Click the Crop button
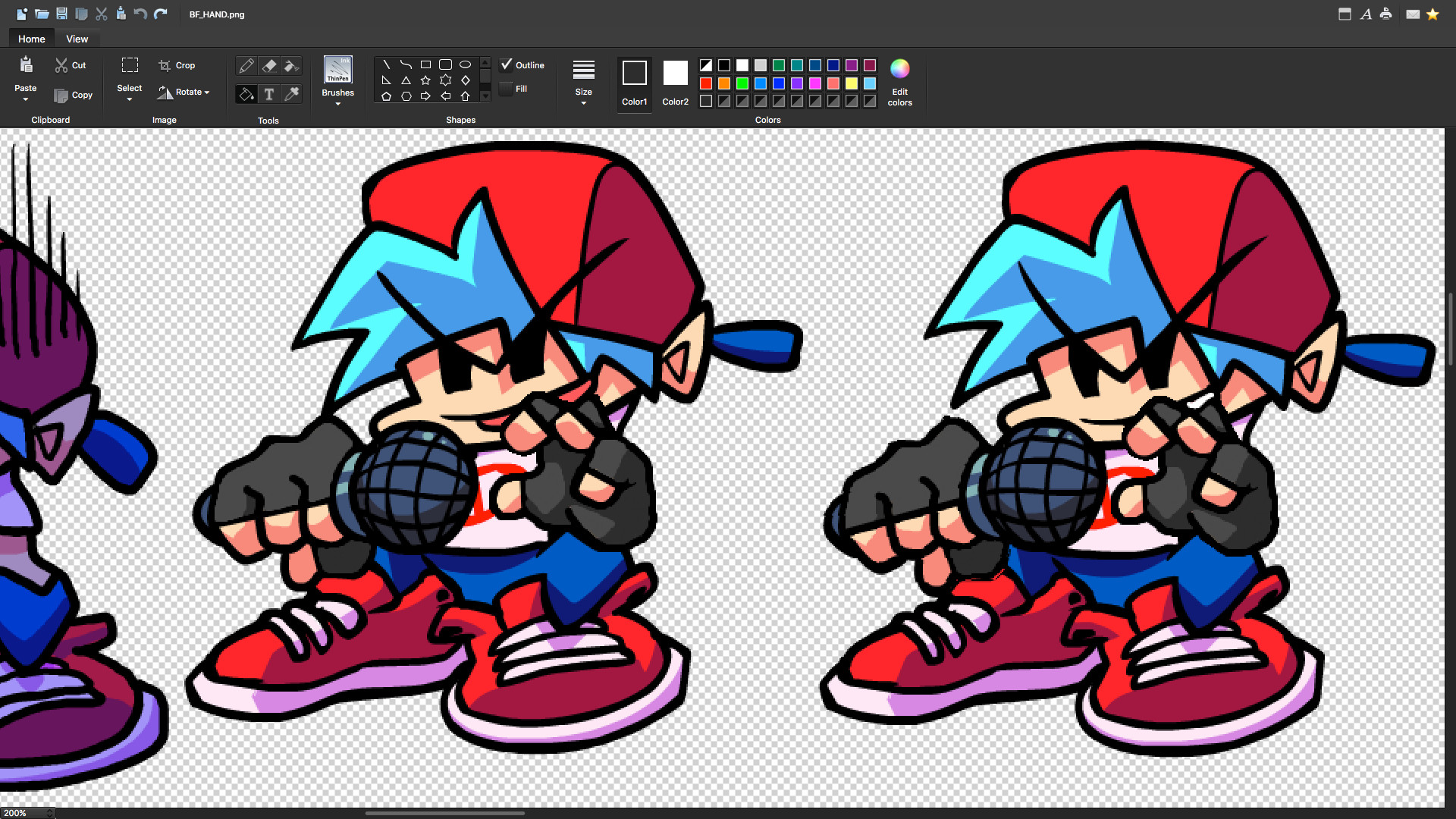 tap(177, 65)
